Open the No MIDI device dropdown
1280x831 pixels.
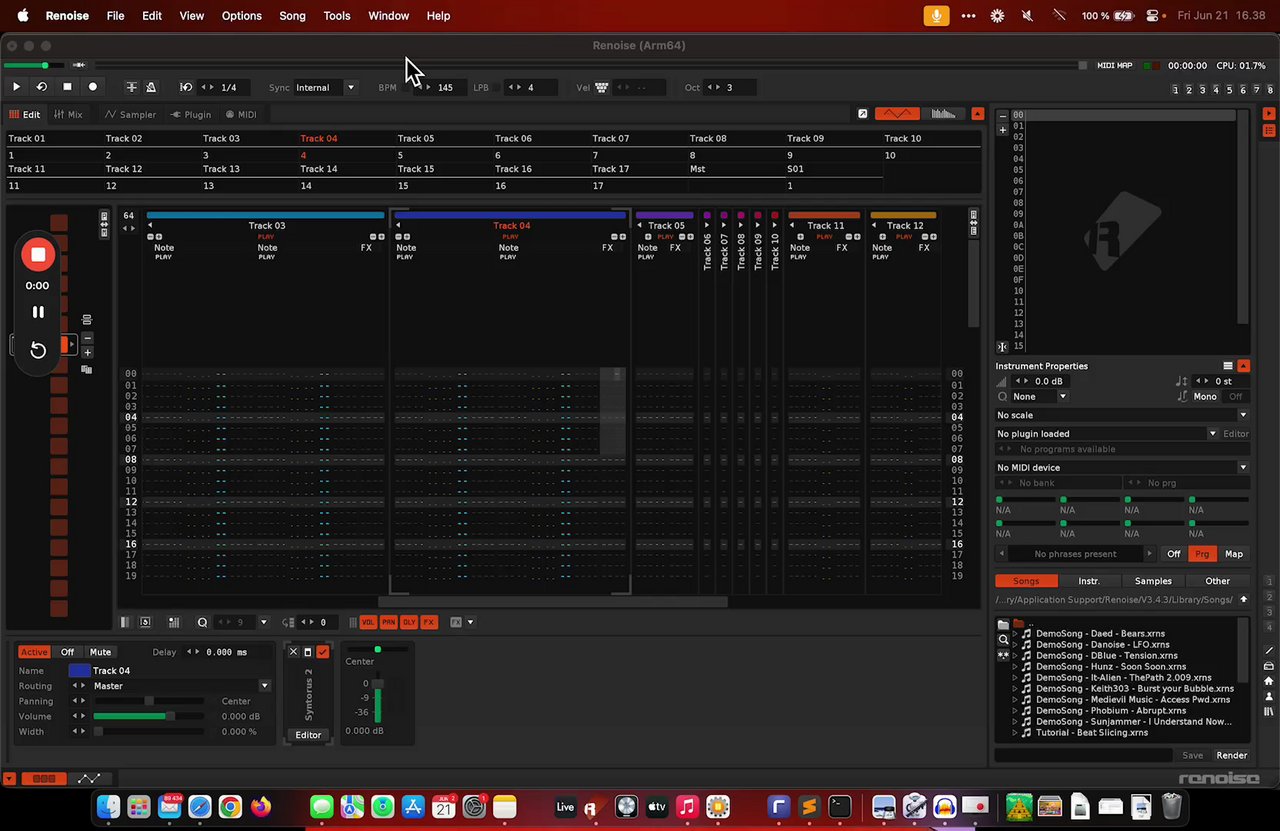1122,467
